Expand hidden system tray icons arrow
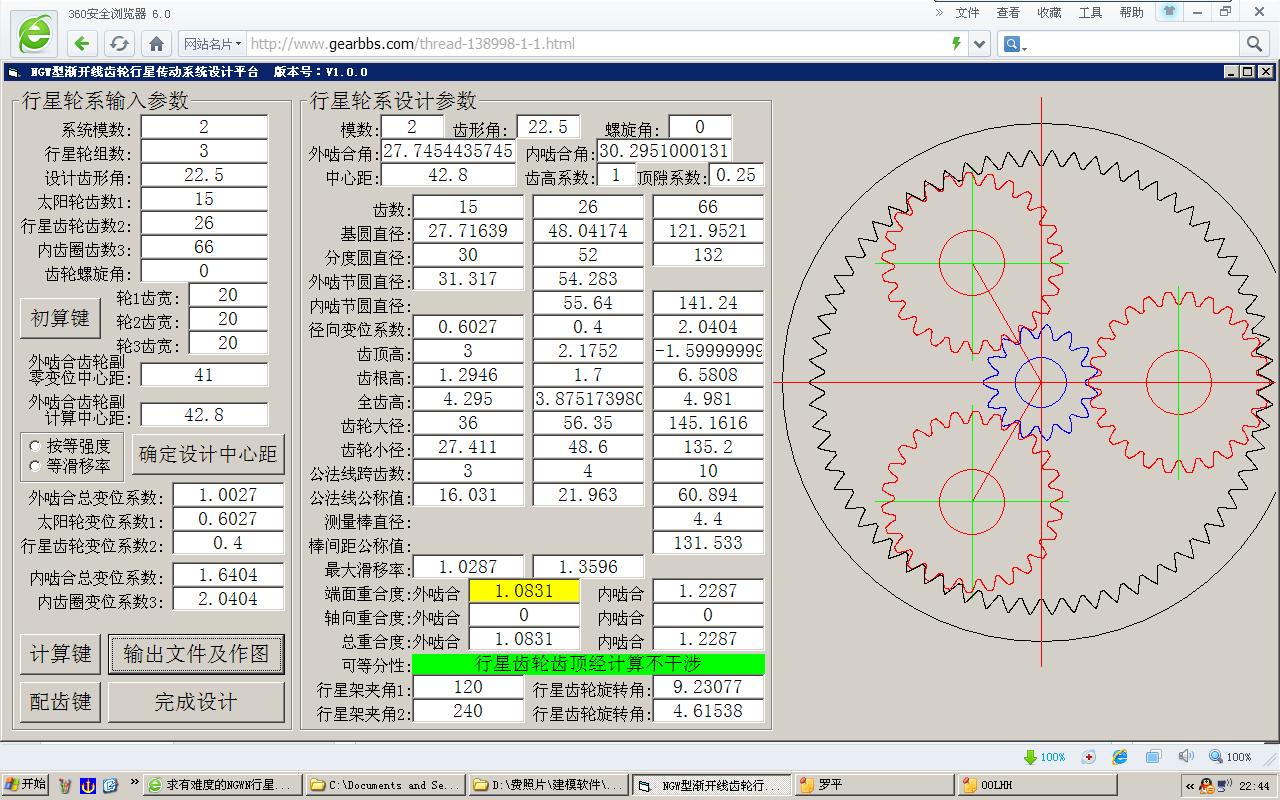The height and width of the screenshot is (800, 1280). point(1189,786)
